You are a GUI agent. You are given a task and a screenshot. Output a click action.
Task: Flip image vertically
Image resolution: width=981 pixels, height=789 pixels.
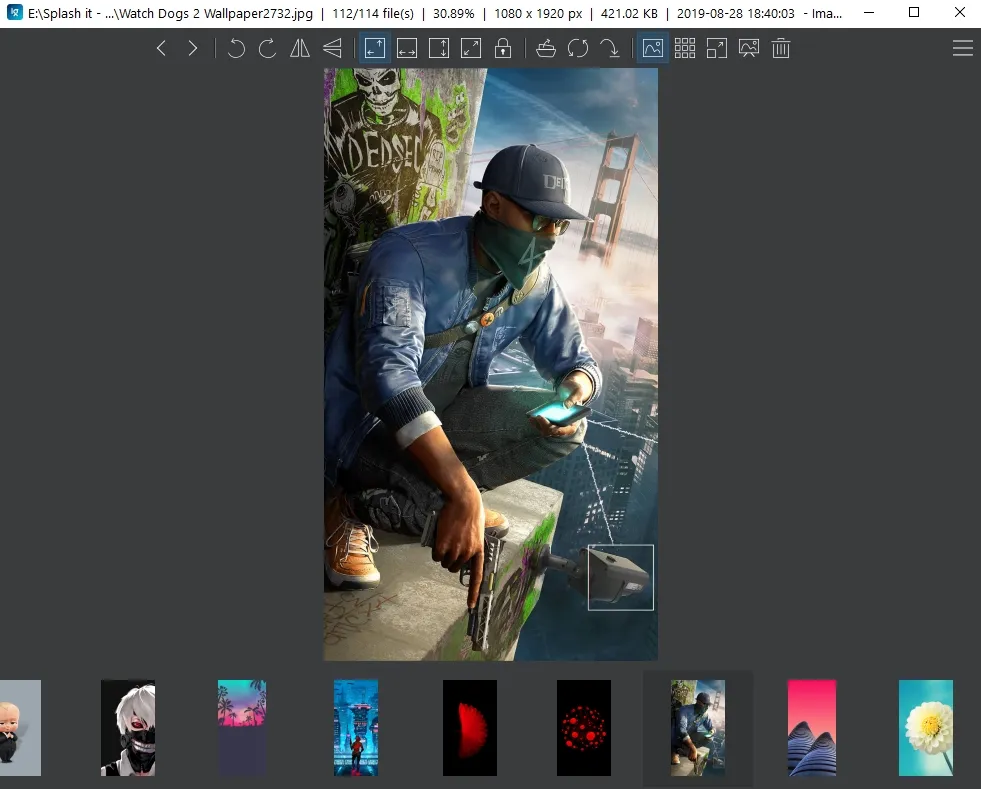coord(332,48)
